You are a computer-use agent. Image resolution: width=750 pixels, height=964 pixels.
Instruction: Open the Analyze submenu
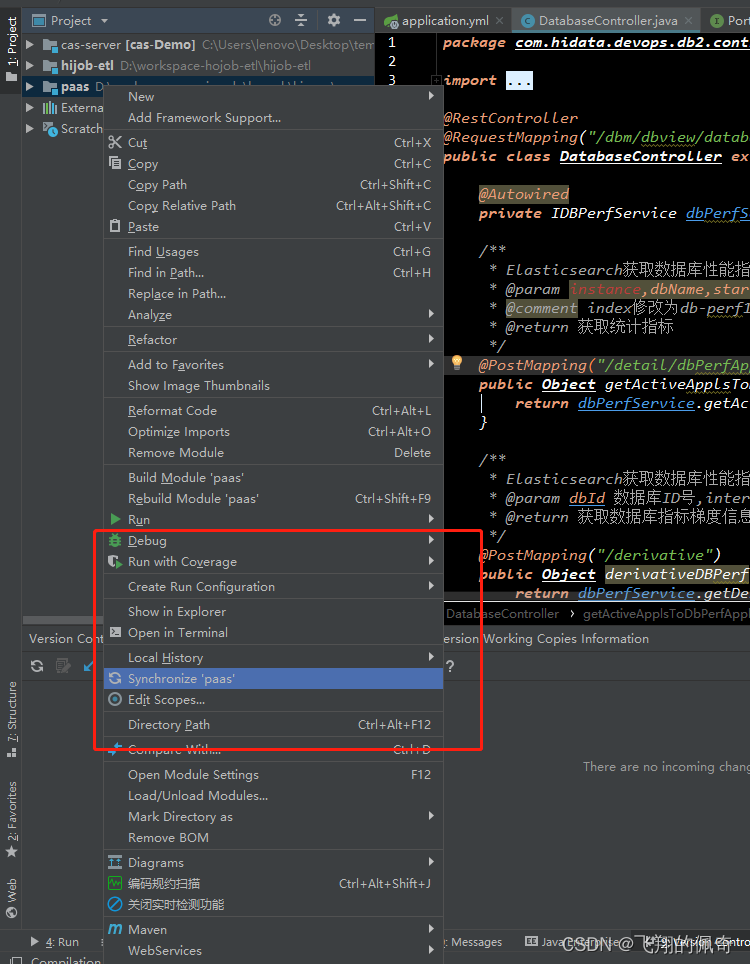coord(274,315)
